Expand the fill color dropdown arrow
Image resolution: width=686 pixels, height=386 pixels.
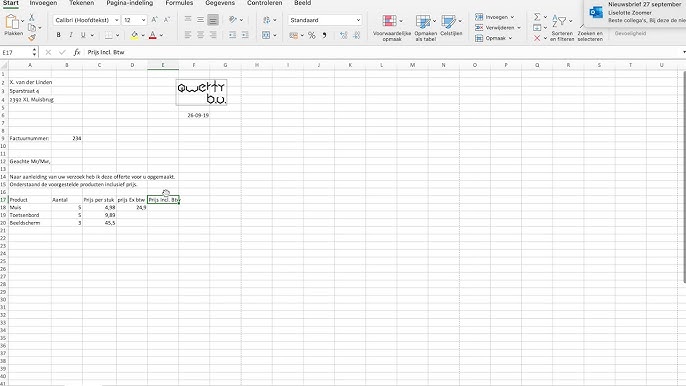pos(143,35)
